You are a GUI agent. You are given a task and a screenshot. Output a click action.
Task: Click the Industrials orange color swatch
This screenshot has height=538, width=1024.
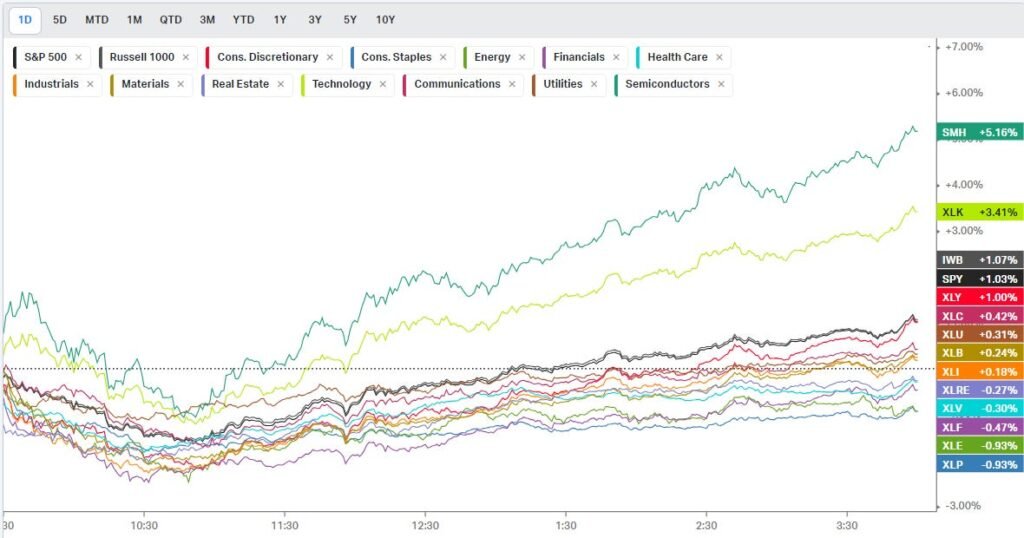click(x=16, y=84)
